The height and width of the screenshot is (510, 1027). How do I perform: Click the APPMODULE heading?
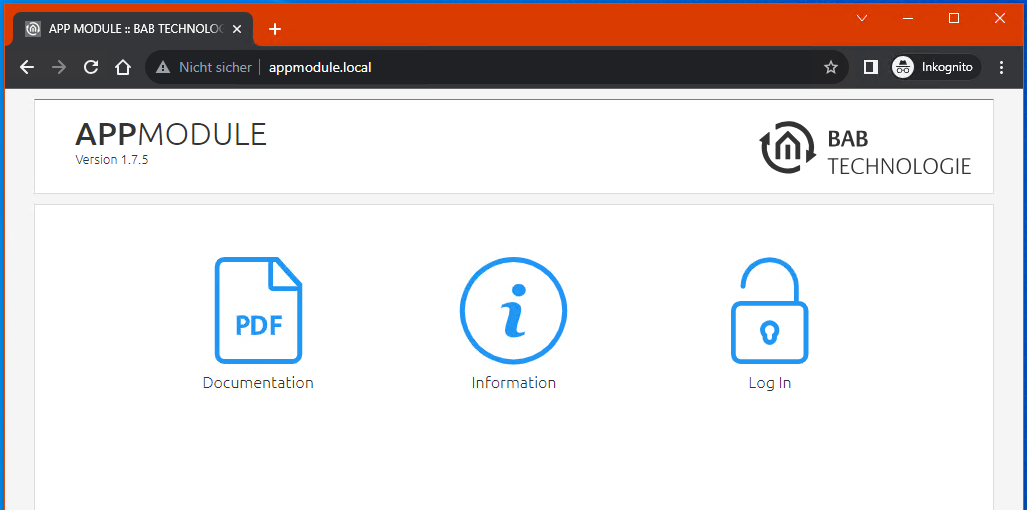pos(171,134)
